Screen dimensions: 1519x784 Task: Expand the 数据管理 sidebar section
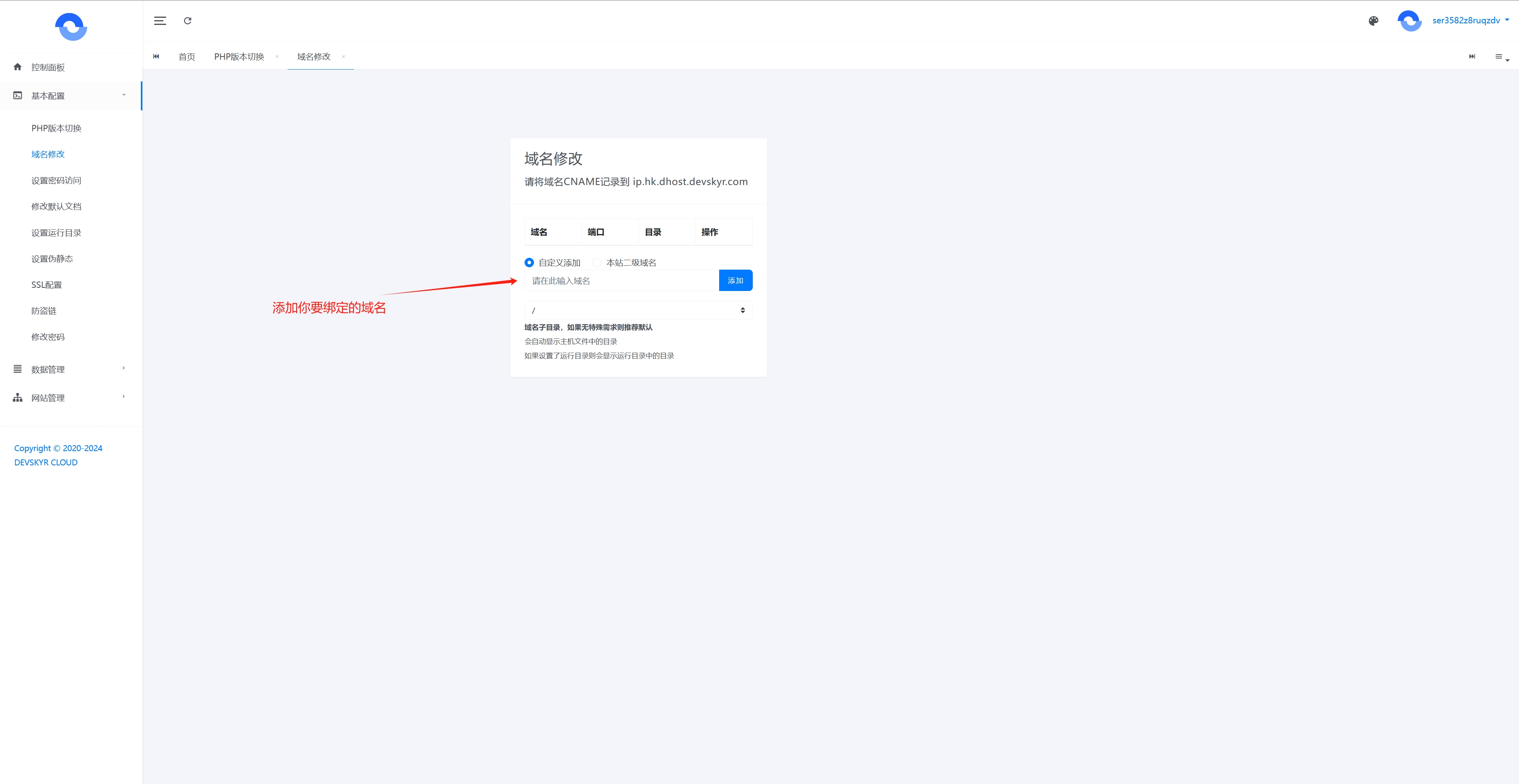71,369
